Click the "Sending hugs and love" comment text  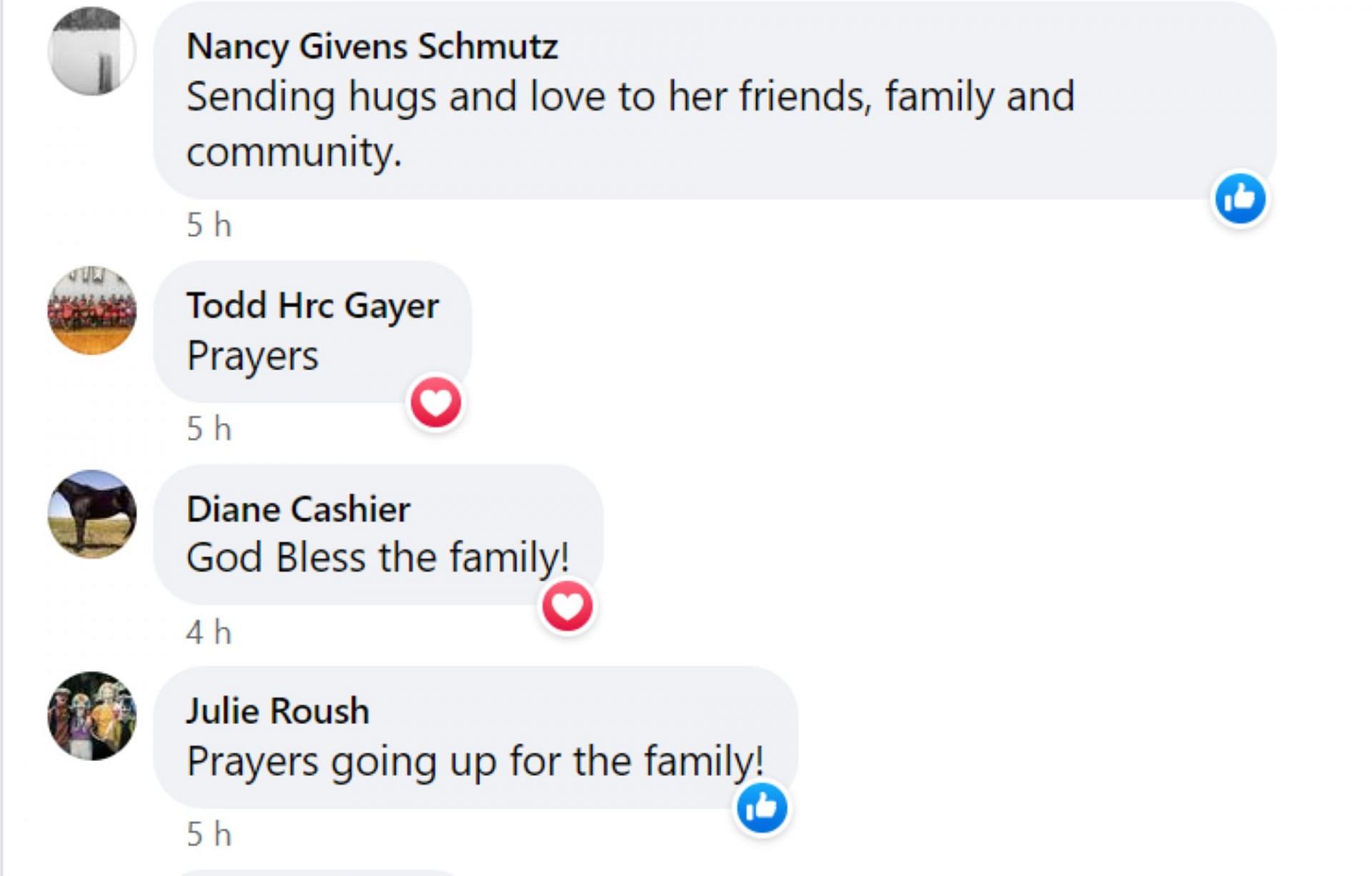pyautogui.click(x=629, y=97)
